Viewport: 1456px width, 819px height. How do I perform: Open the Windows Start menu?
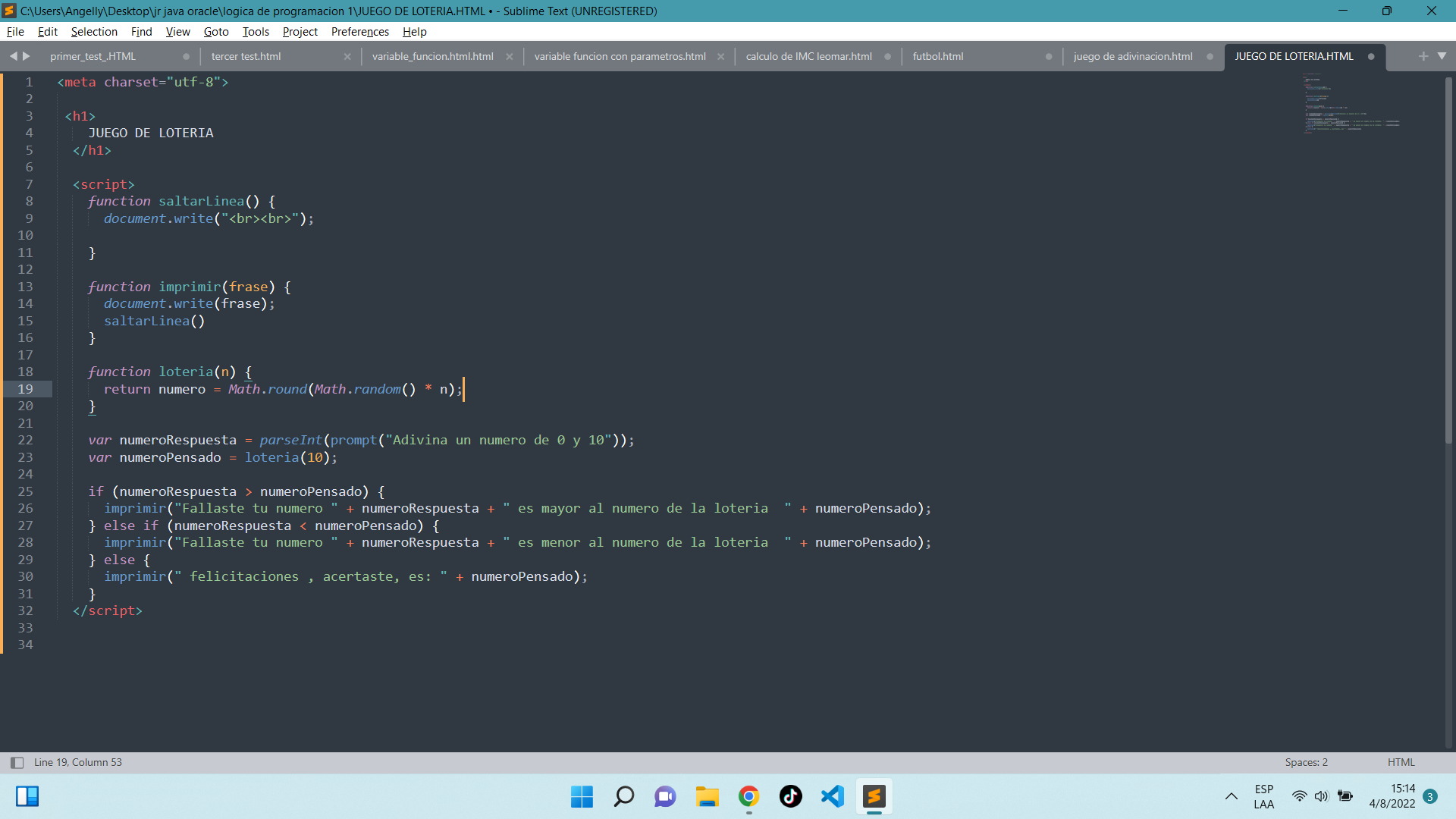point(582,796)
